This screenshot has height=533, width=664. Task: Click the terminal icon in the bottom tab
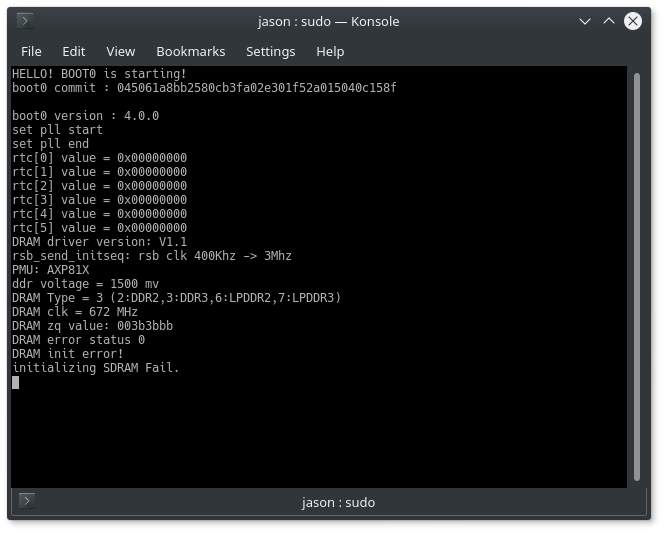pyautogui.click(x=27, y=501)
